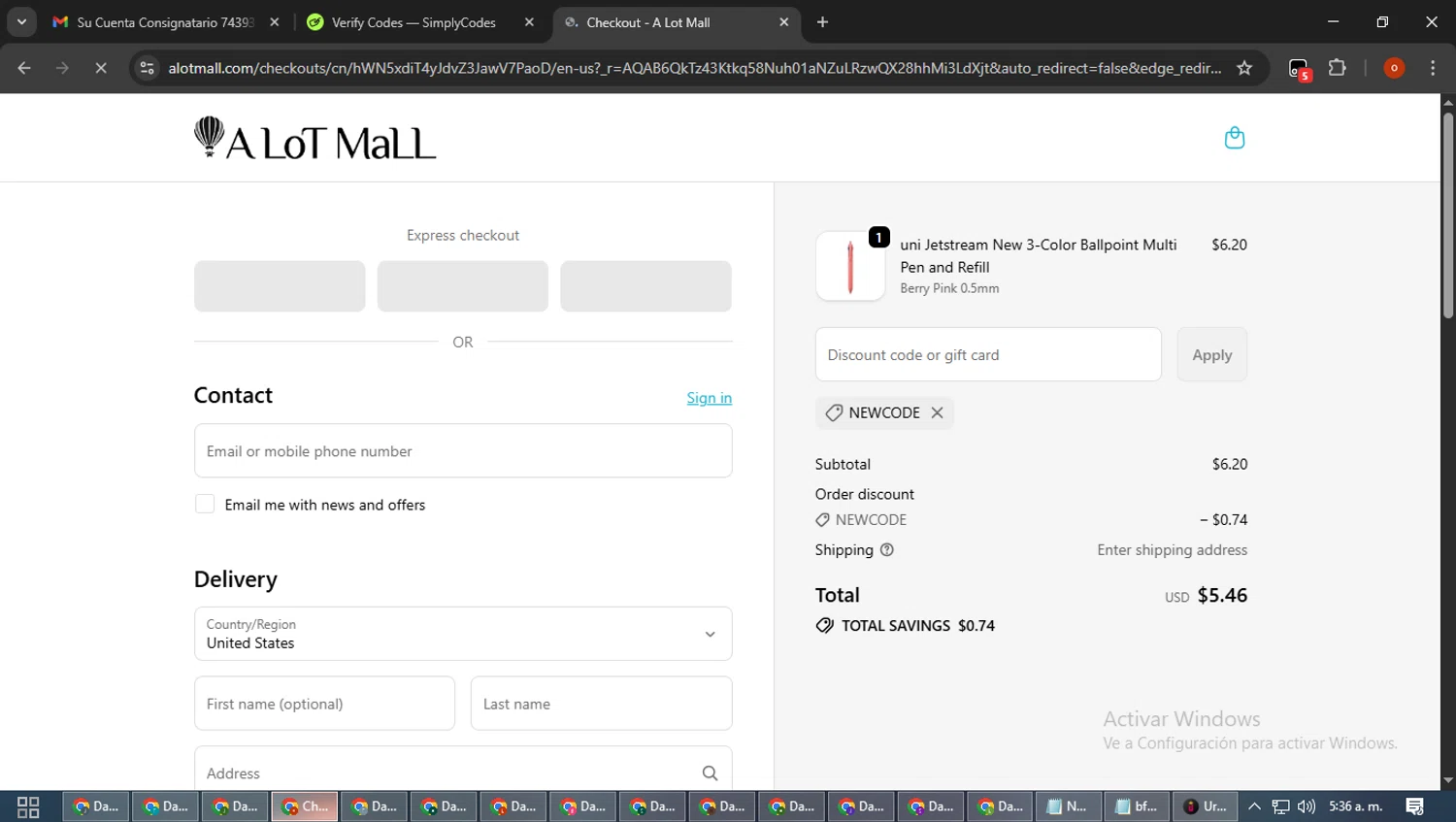This screenshot has height=822, width=1456.
Task: Open the Chrome three-dot menu
Action: pyautogui.click(x=1433, y=68)
